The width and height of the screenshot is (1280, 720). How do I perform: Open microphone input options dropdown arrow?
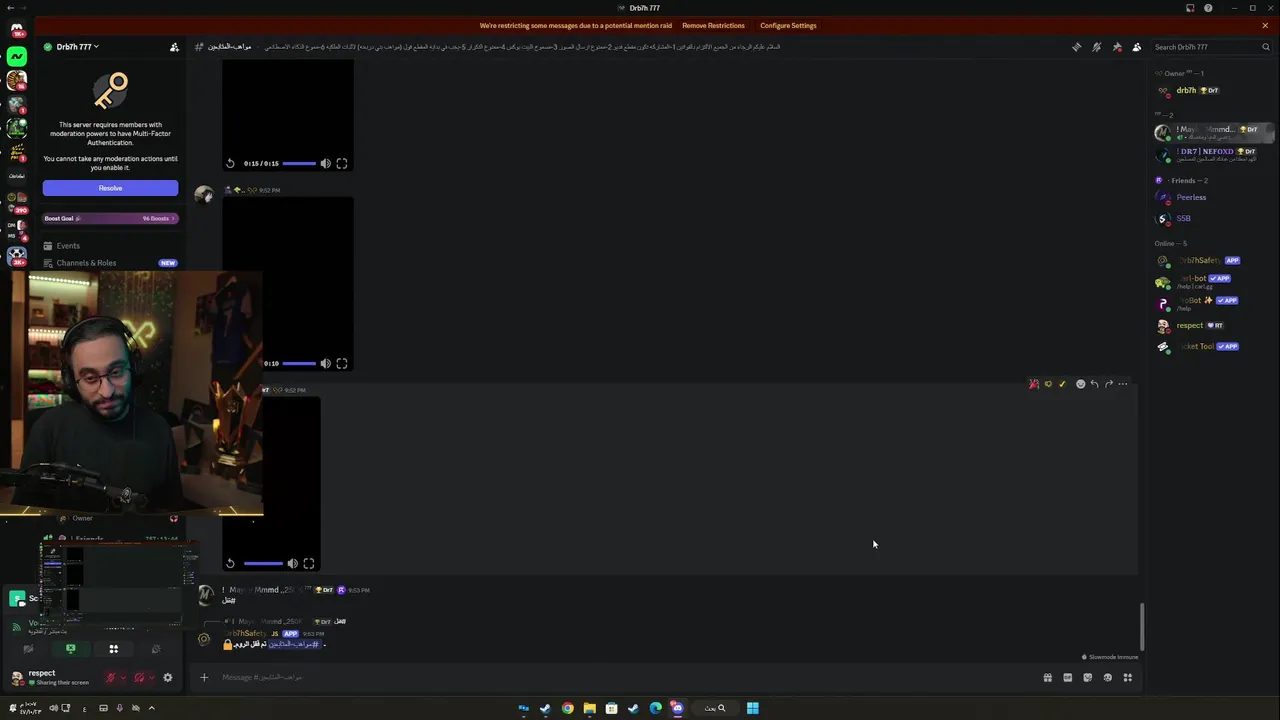123,677
